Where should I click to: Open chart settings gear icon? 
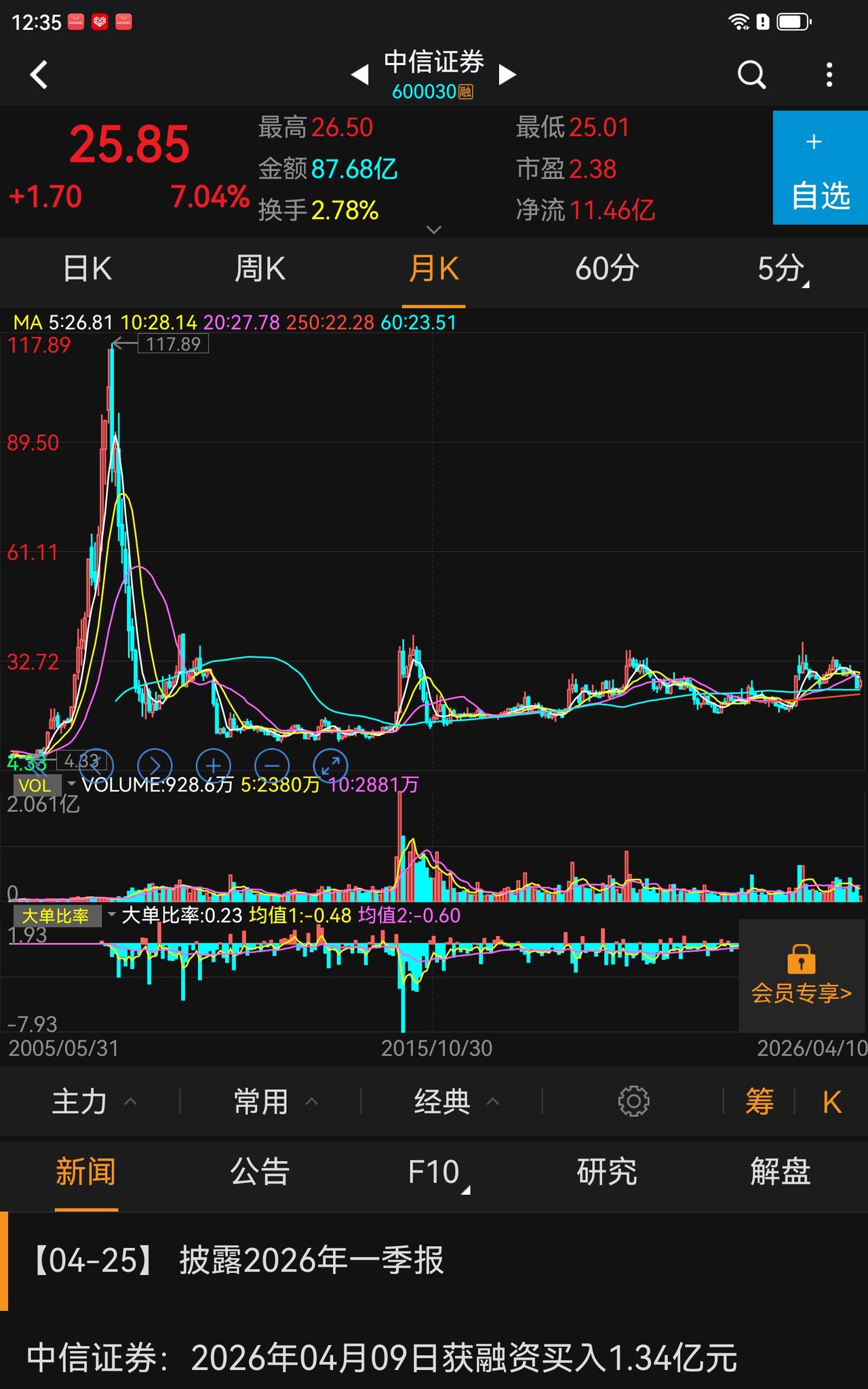click(x=634, y=1101)
